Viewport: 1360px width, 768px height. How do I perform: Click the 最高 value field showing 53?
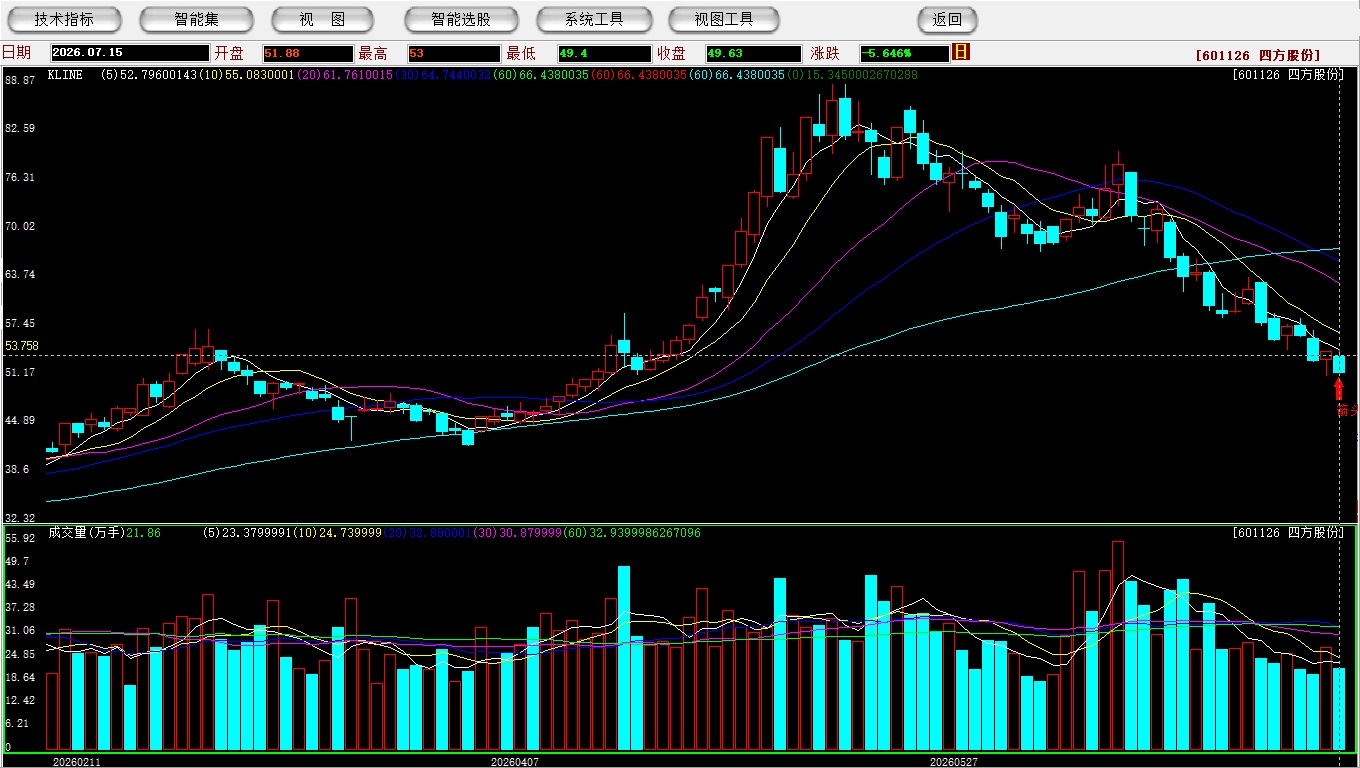click(x=453, y=53)
